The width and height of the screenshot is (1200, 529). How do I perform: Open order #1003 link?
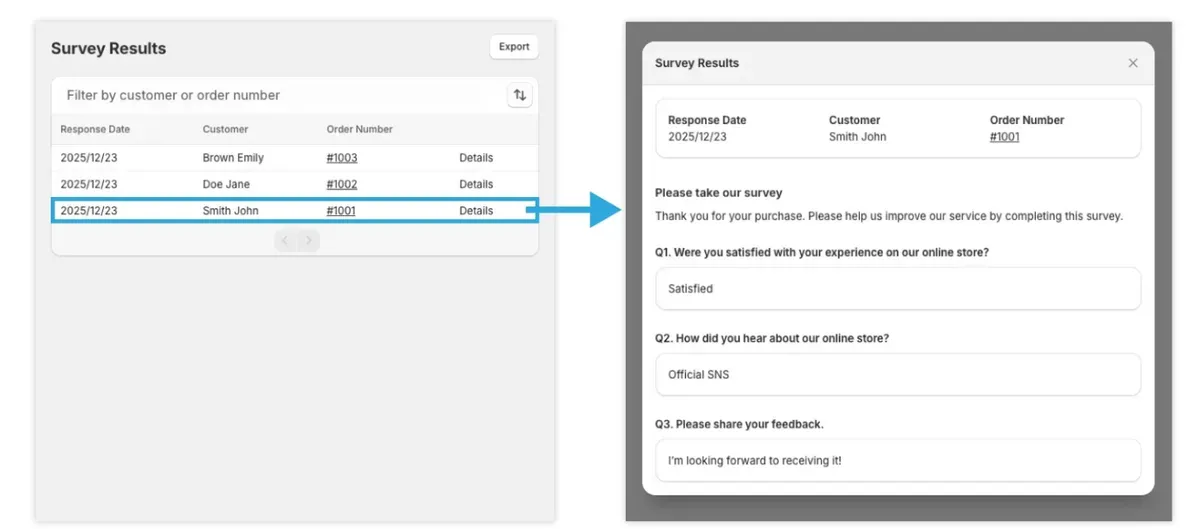coord(342,158)
